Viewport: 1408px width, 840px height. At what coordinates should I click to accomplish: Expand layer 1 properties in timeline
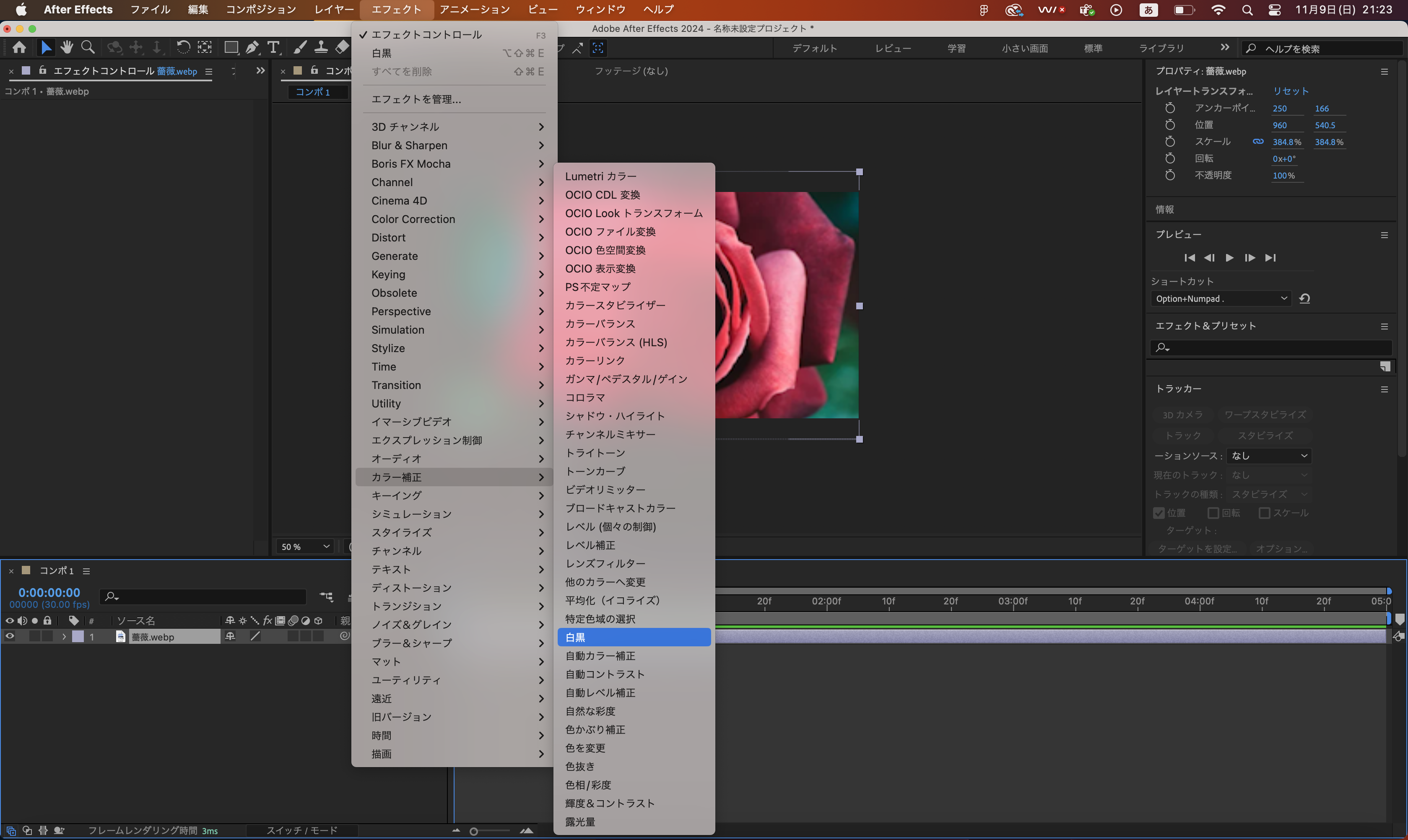64,637
